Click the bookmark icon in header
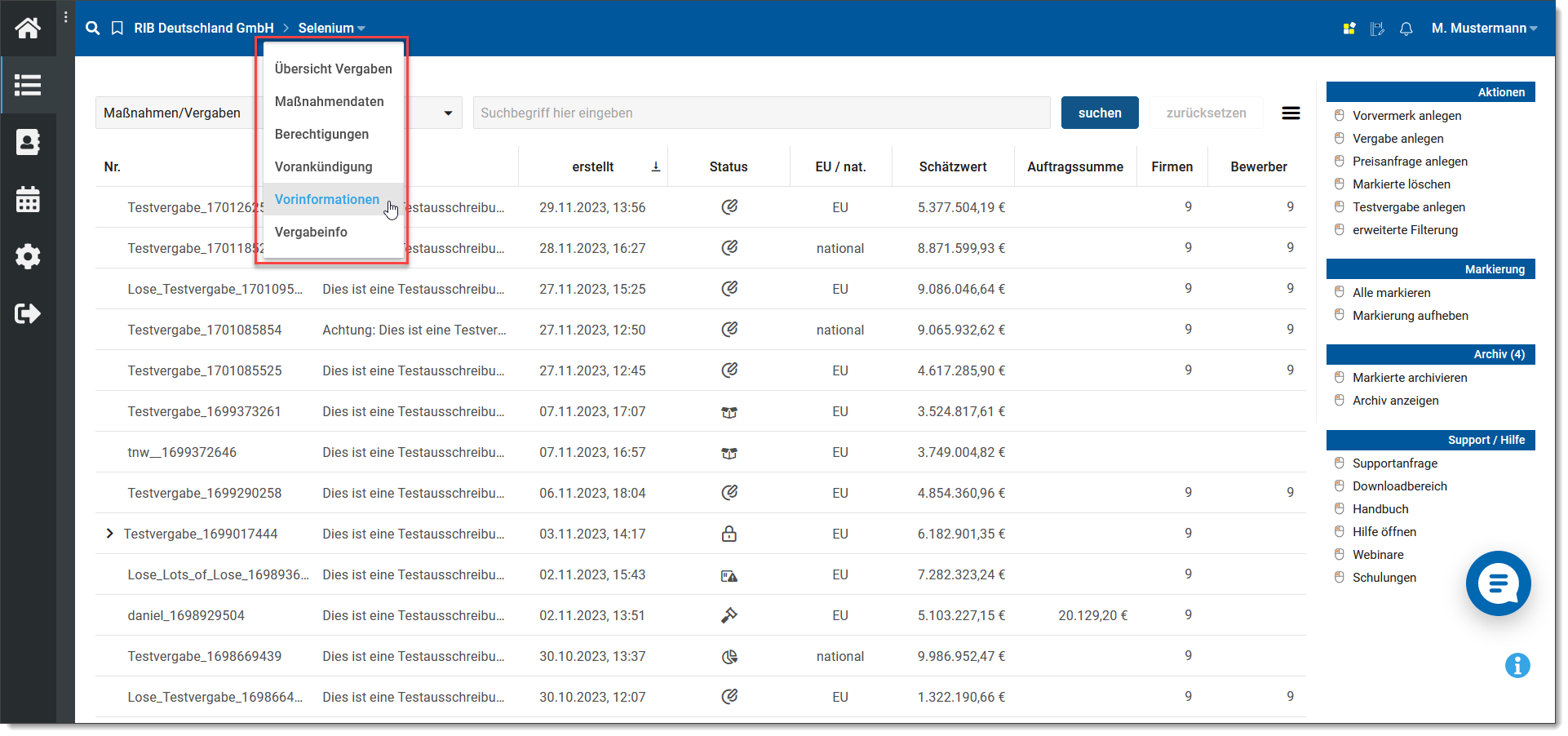Viewport: 1568px width, 736px height. (117, 29)
